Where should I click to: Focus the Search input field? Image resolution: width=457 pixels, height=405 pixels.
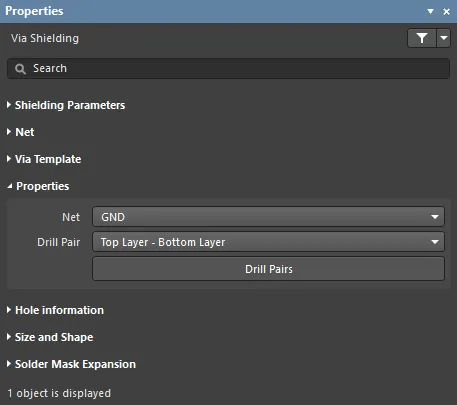(x=228, y=69)
